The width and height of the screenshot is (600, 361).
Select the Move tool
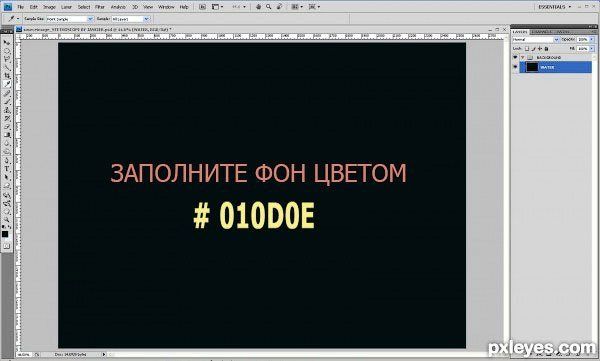(7, 42)
